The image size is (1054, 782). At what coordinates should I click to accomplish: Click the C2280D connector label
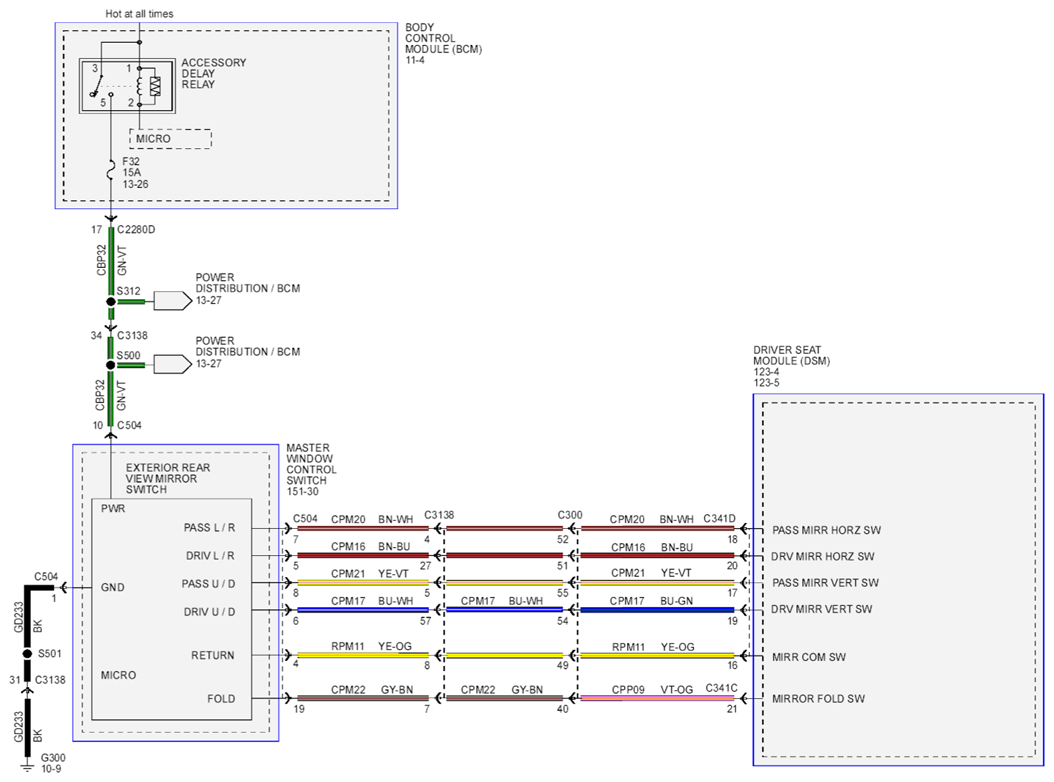tap(136, 229)
